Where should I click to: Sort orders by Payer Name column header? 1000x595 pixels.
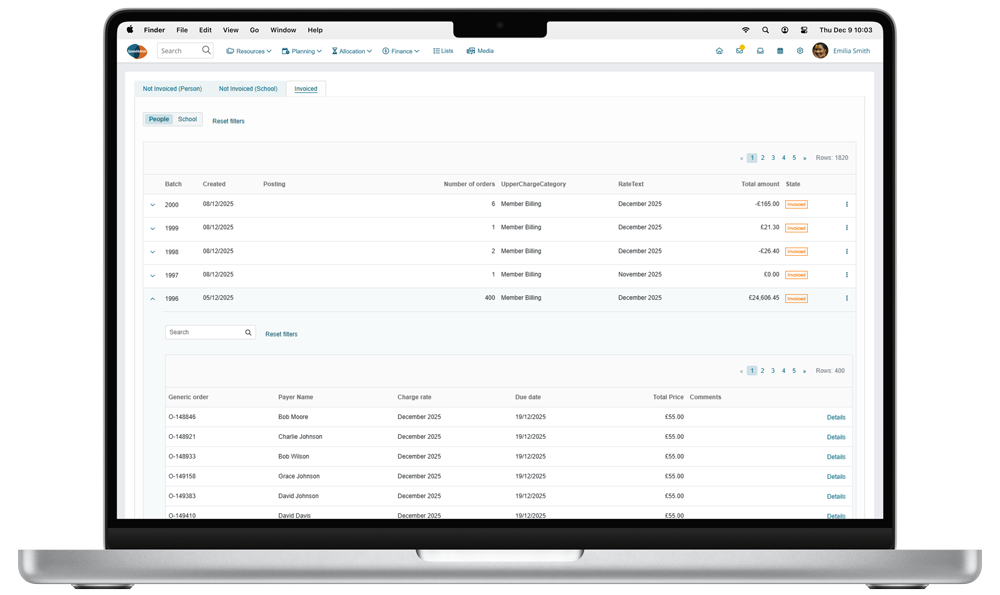pyautogui.click(x=295, y=397)
